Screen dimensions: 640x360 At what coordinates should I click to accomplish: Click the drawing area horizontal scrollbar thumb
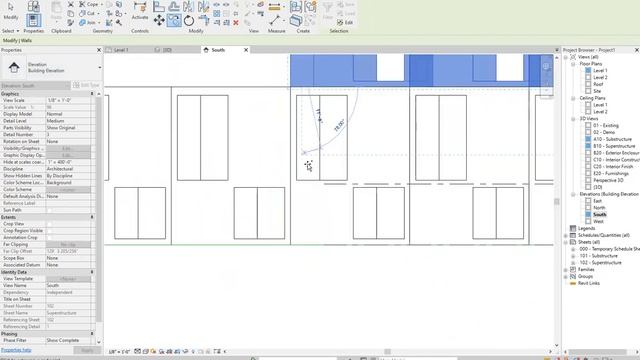click(387, 351)
